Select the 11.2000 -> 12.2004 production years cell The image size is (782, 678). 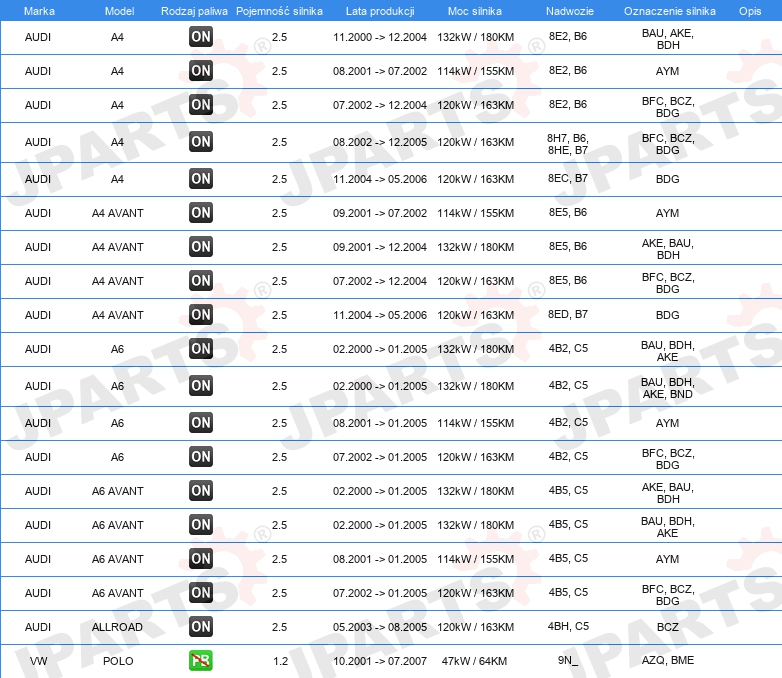point(380,37)
